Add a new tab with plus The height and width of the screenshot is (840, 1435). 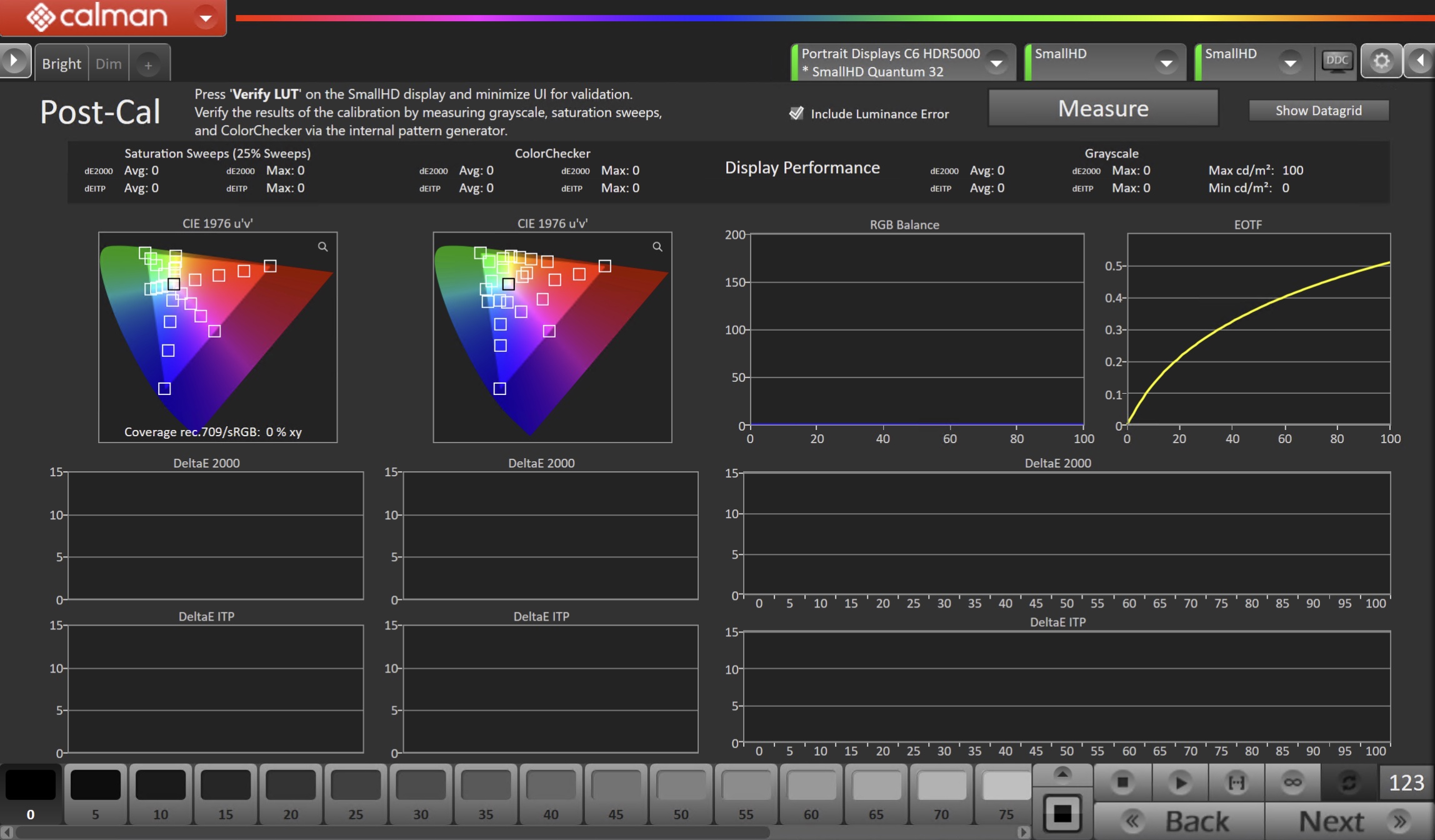tap(148, 64)
